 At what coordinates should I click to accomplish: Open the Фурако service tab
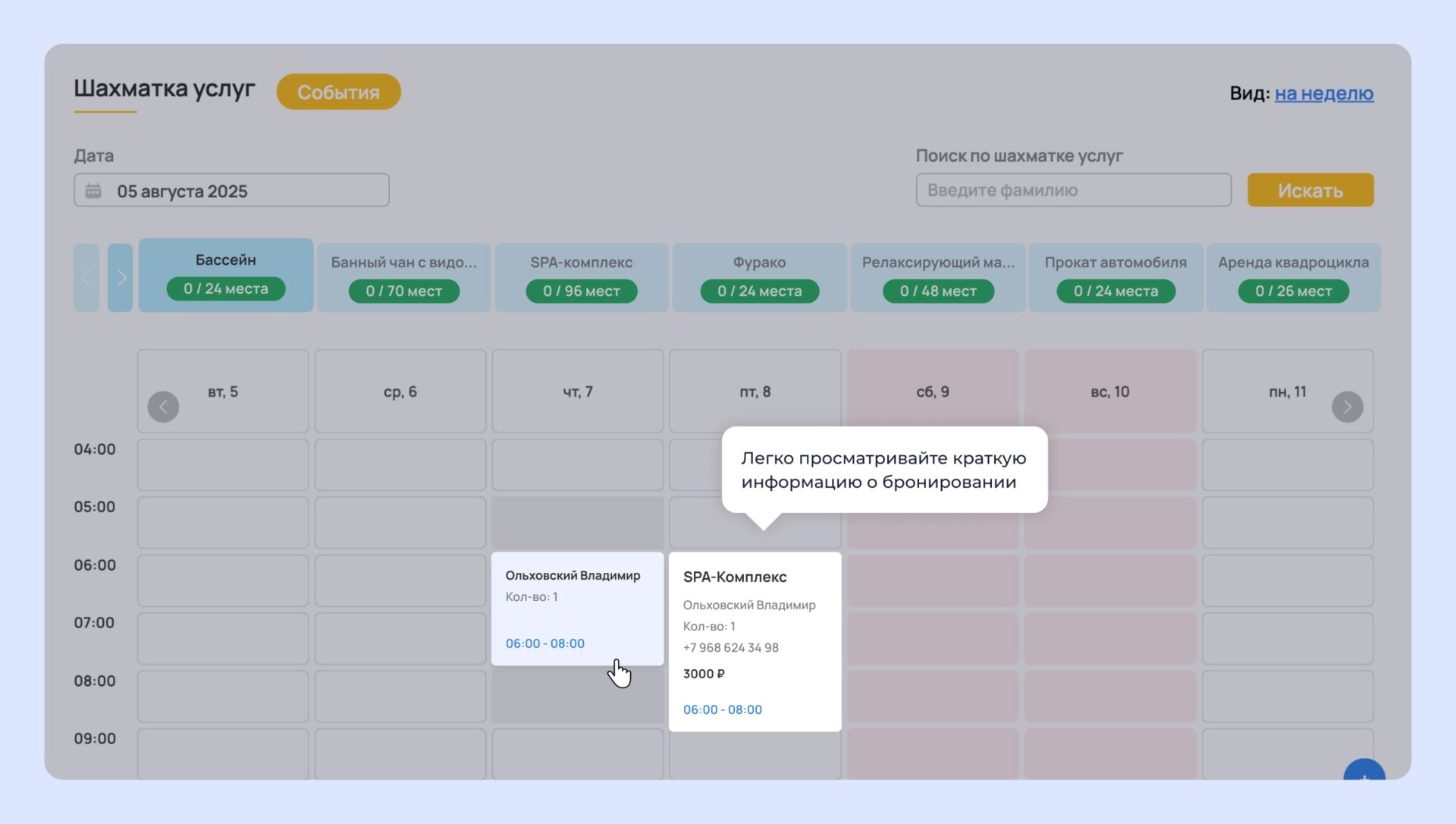tap(759, 277)
